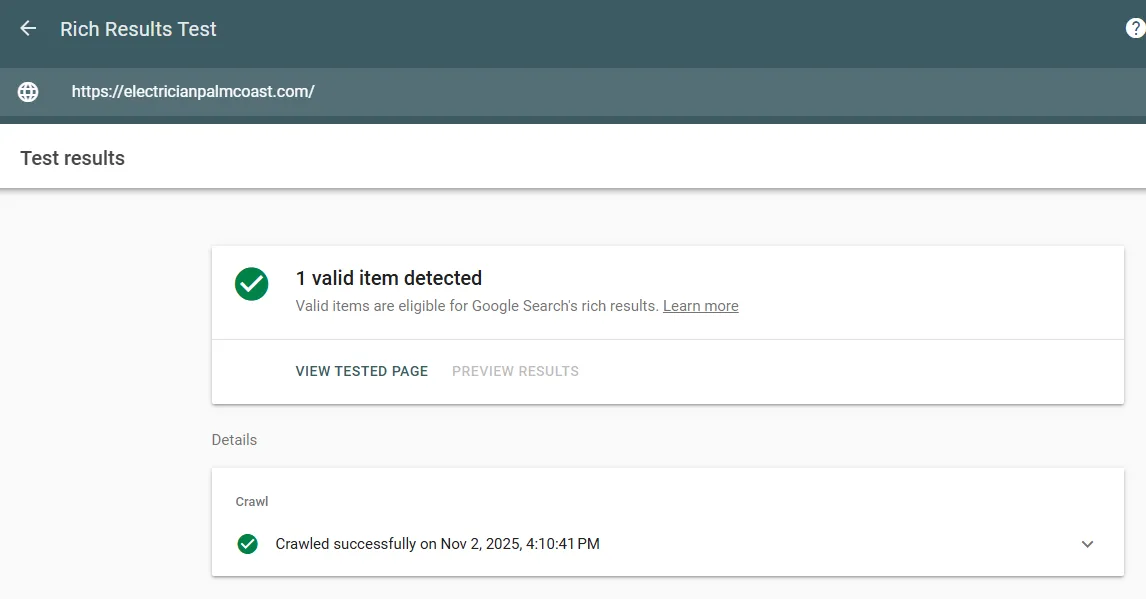1146x599 pixels.
Task: Expand the Crawl details chevron
Action: click(1088, 544)
